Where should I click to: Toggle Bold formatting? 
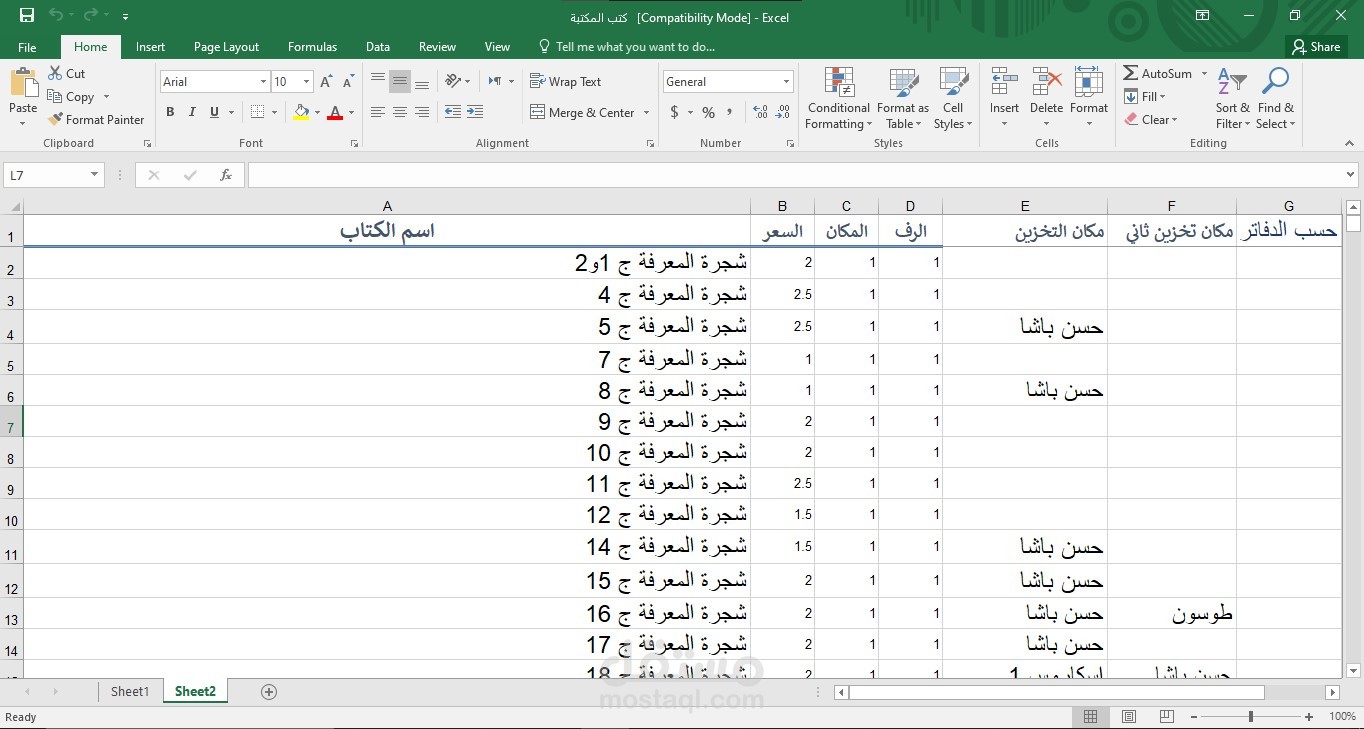(170, 112)
